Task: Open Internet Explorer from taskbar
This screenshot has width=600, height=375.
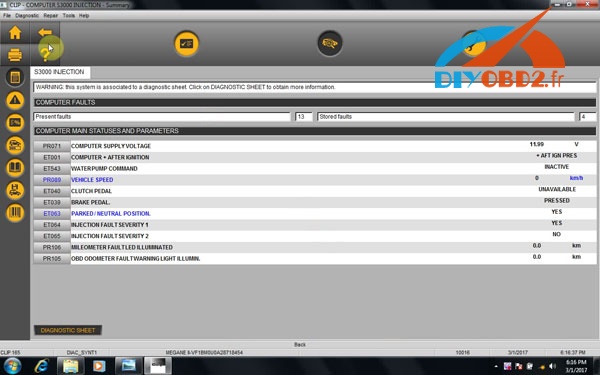Action: pos(41,366)
